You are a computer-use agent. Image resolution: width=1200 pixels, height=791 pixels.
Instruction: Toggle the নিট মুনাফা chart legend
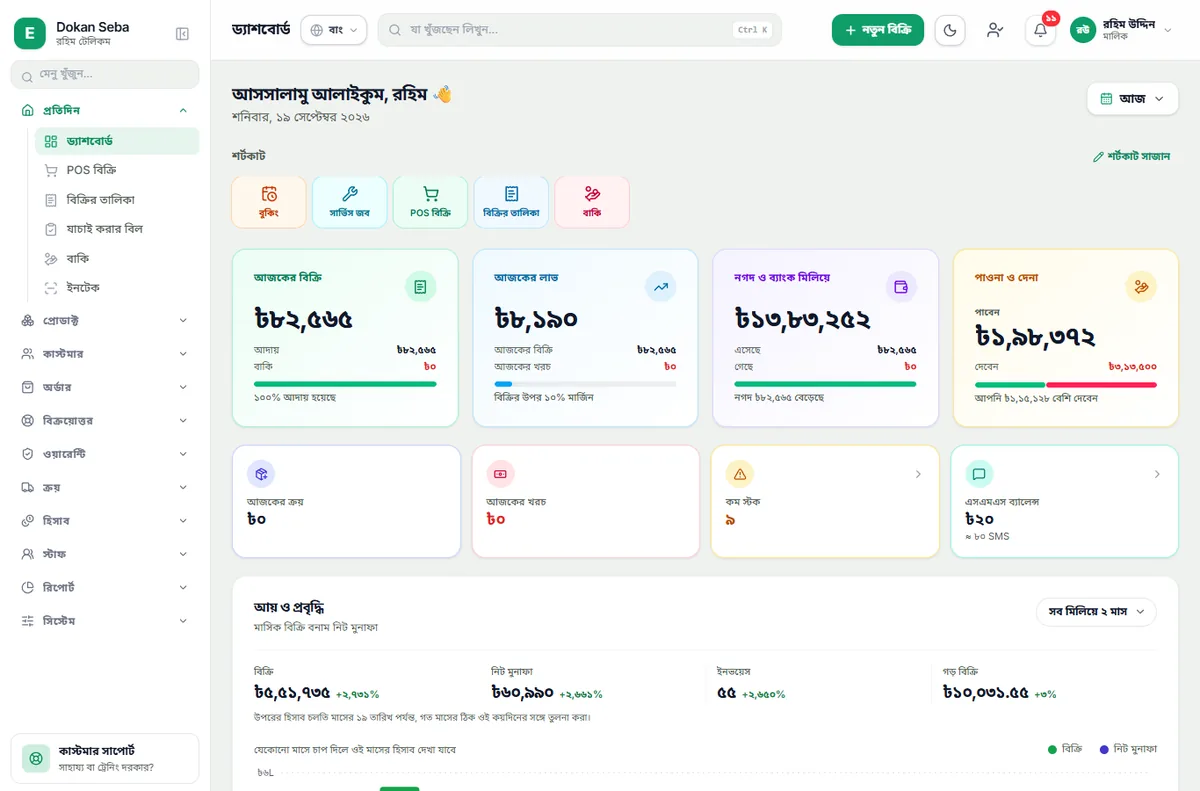[1128, 748]
